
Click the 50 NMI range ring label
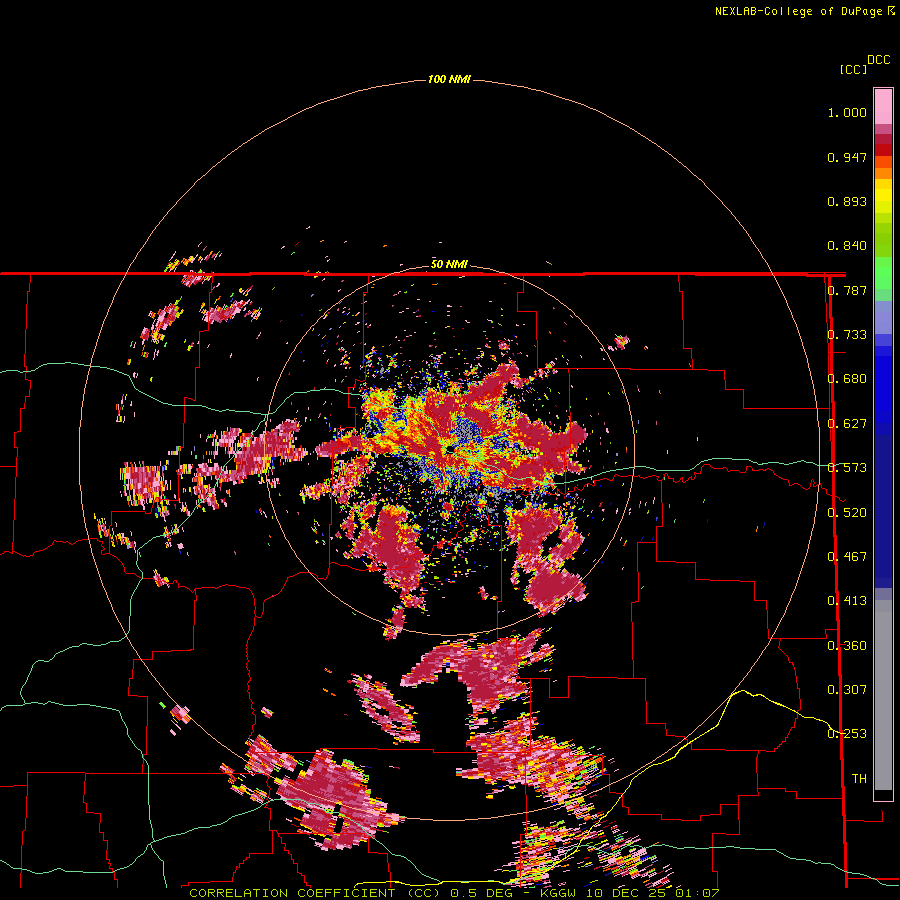[449, 264]
